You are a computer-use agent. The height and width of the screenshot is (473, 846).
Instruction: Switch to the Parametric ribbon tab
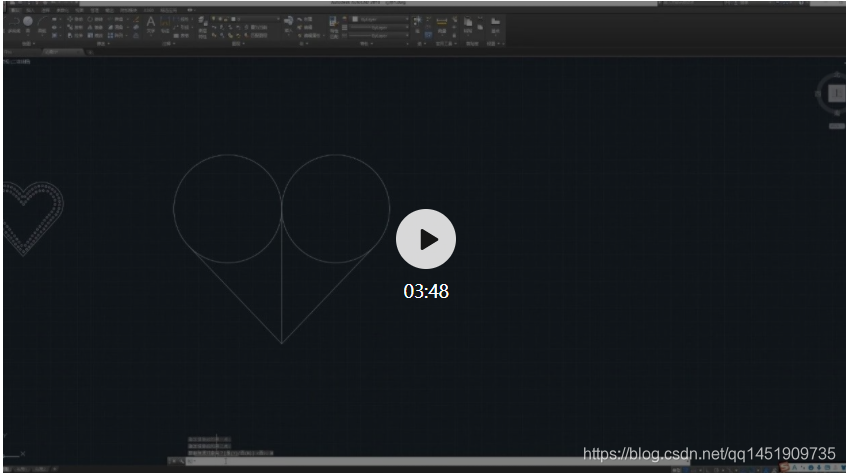(x=63, y=10)
